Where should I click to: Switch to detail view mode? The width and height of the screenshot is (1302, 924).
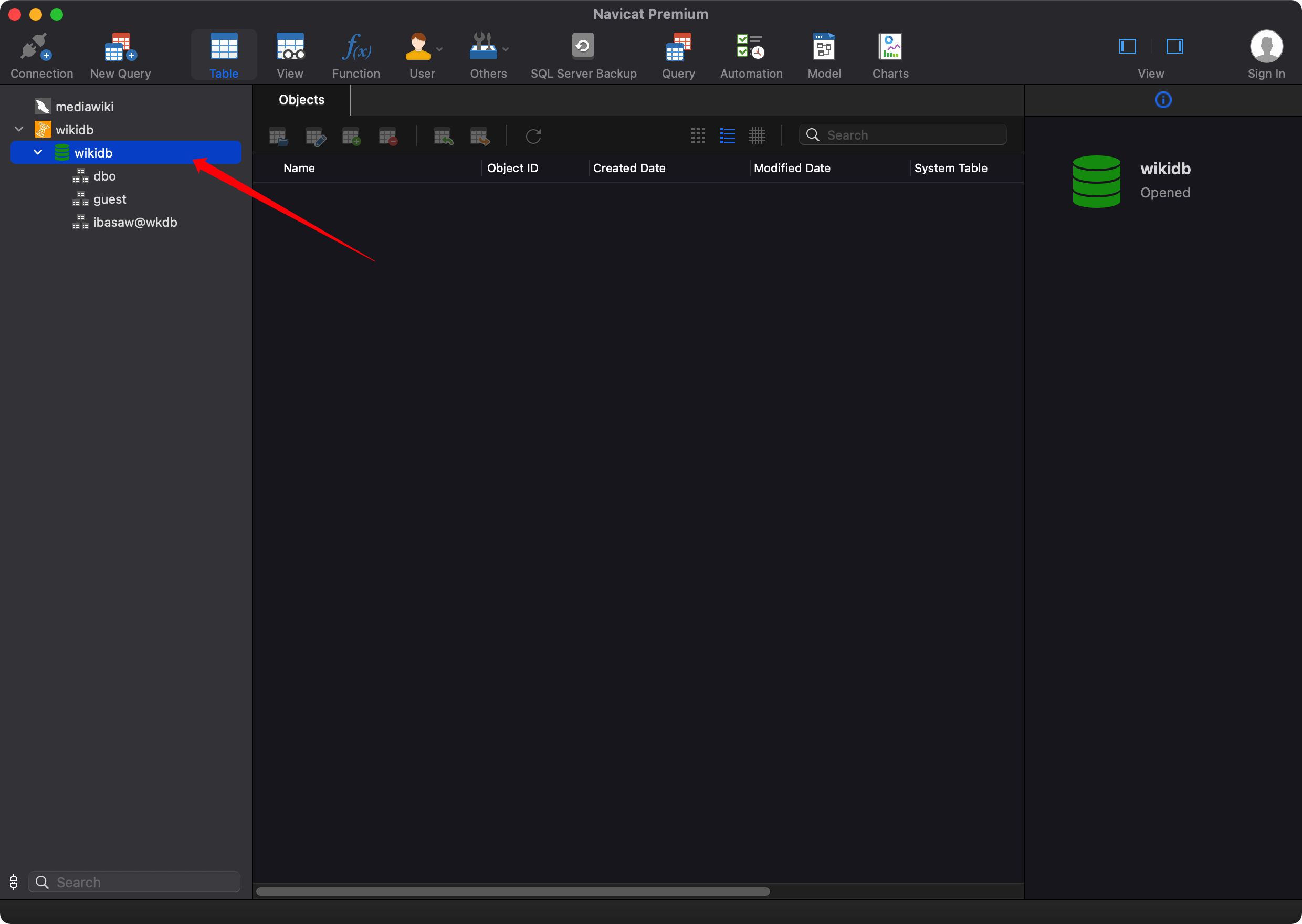[757, 135]
